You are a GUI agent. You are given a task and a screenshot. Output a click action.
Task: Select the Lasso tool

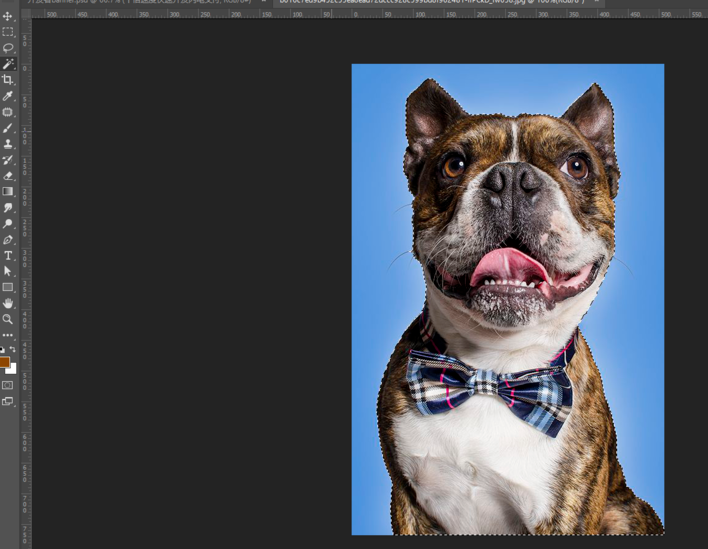[x=8, y=48]
